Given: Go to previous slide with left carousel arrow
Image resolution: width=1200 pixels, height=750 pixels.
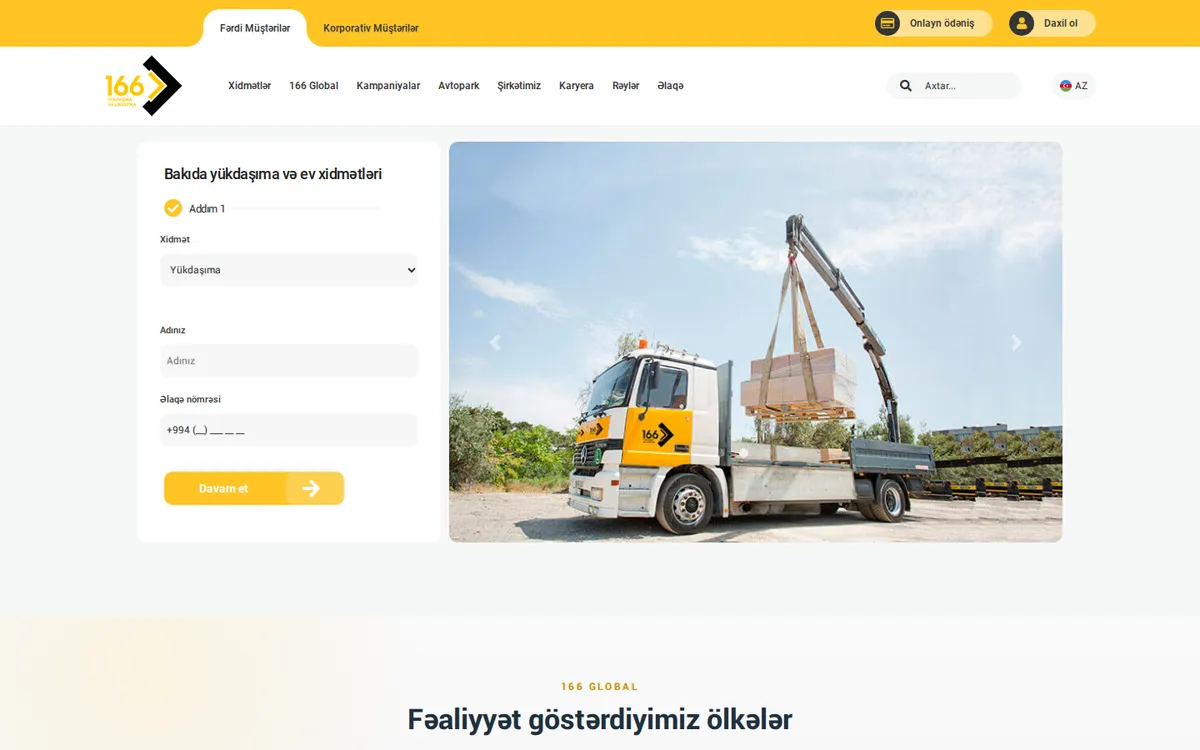Looking at the screenshot, I should (x=494, y=342).
